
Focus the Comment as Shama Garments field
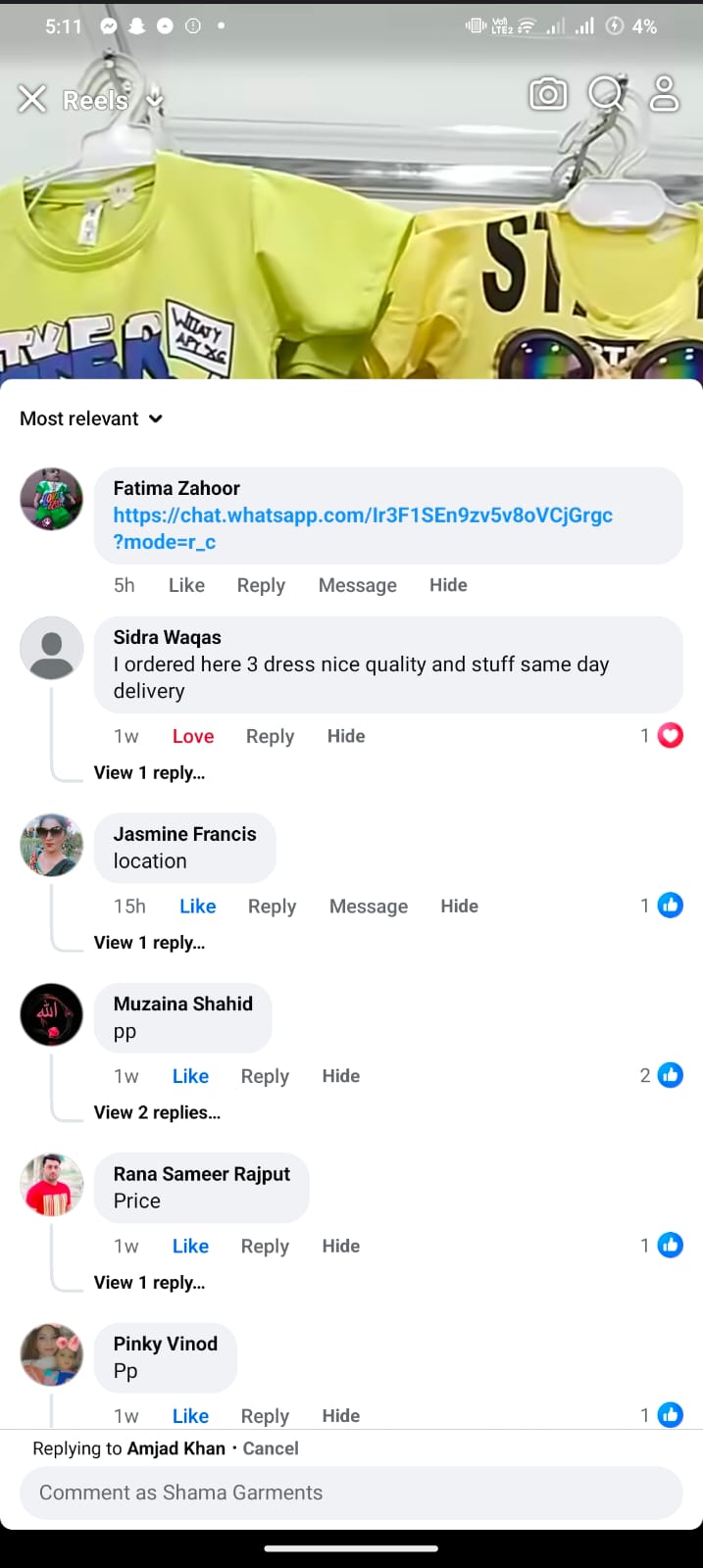(x=351, y=1493)
